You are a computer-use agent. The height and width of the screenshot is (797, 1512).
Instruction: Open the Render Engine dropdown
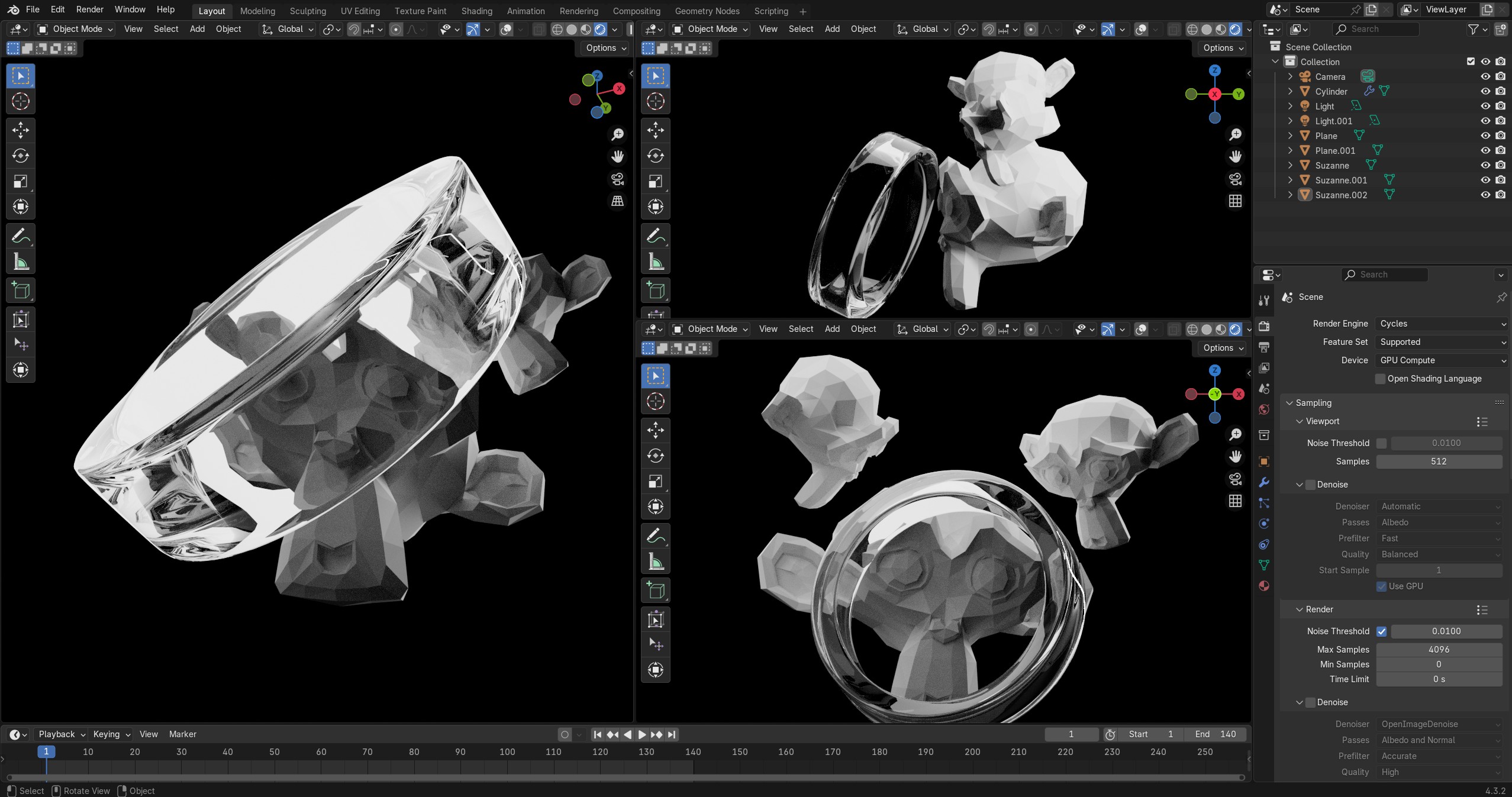click(1442, 324)
